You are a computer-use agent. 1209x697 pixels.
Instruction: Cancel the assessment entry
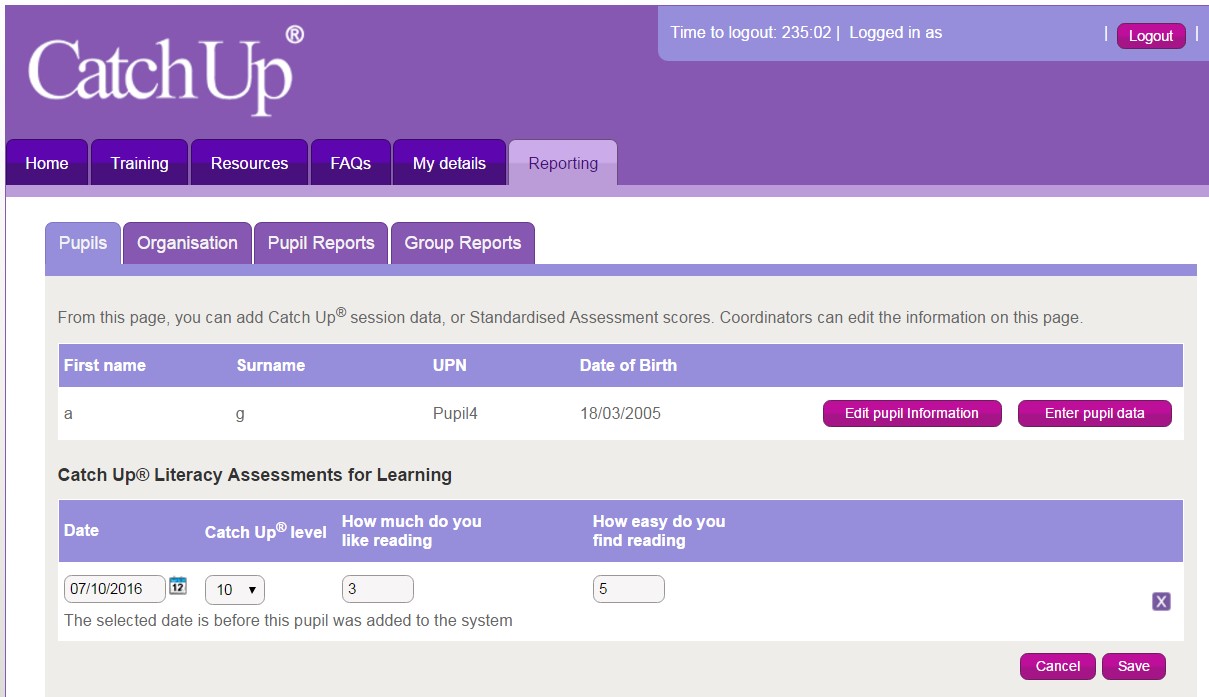click(1058, 666)
